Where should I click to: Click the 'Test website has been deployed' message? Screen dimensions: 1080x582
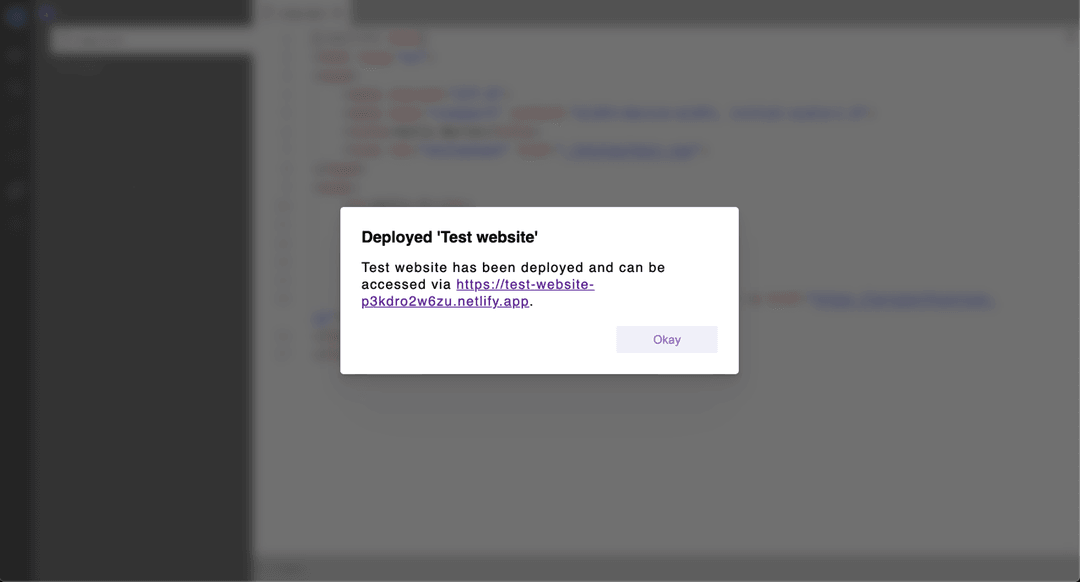click(513, 284)
